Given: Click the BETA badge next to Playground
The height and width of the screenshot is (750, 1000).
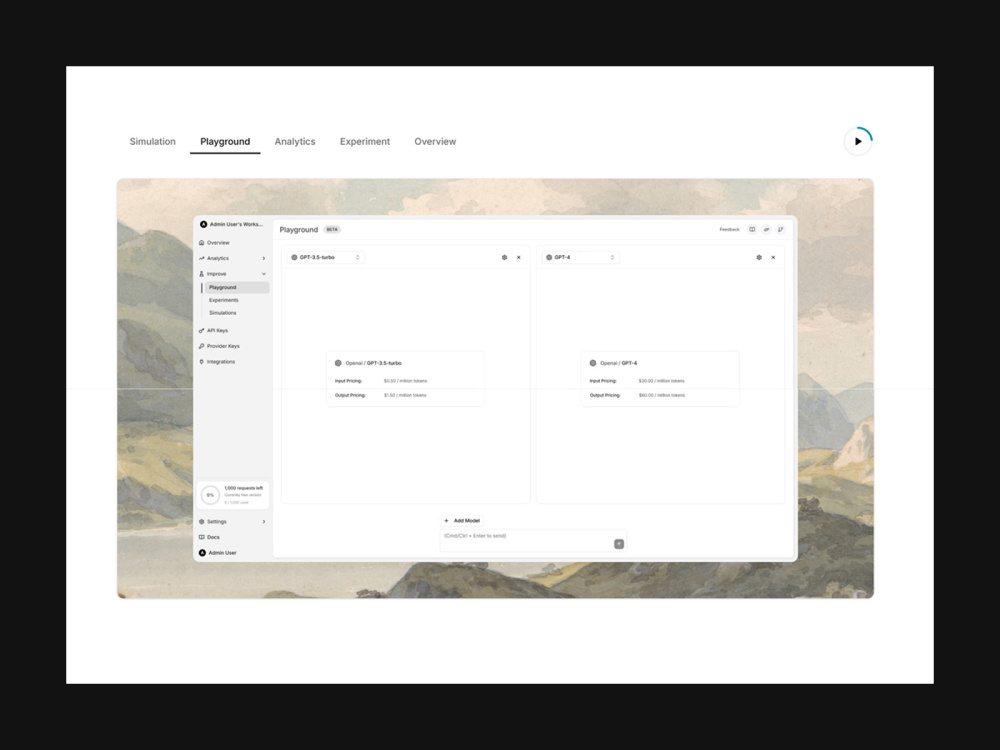Looking at the screenshot, I should [x=332, y=230].
